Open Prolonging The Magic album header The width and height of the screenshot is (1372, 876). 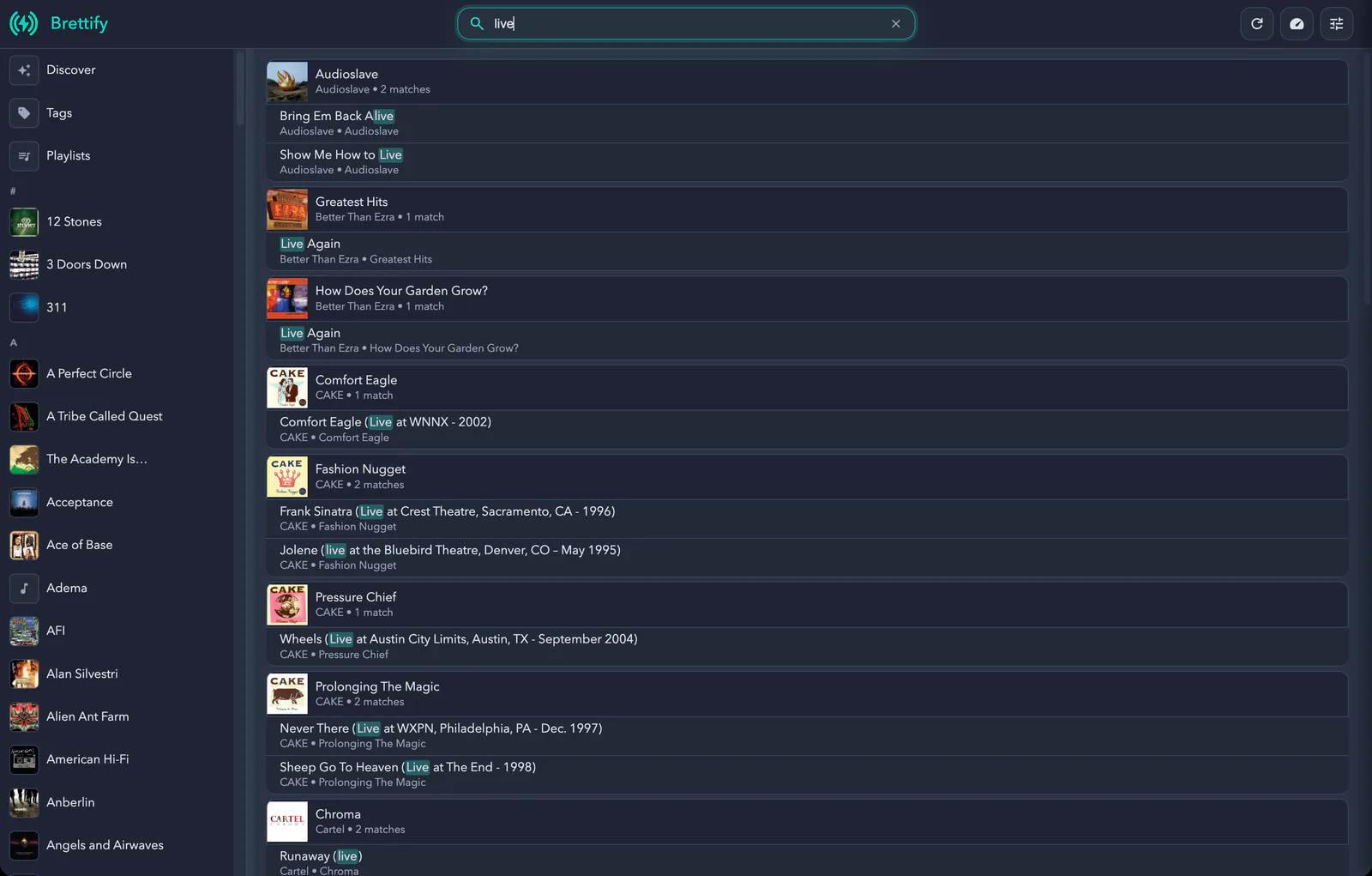click(807, 695)
